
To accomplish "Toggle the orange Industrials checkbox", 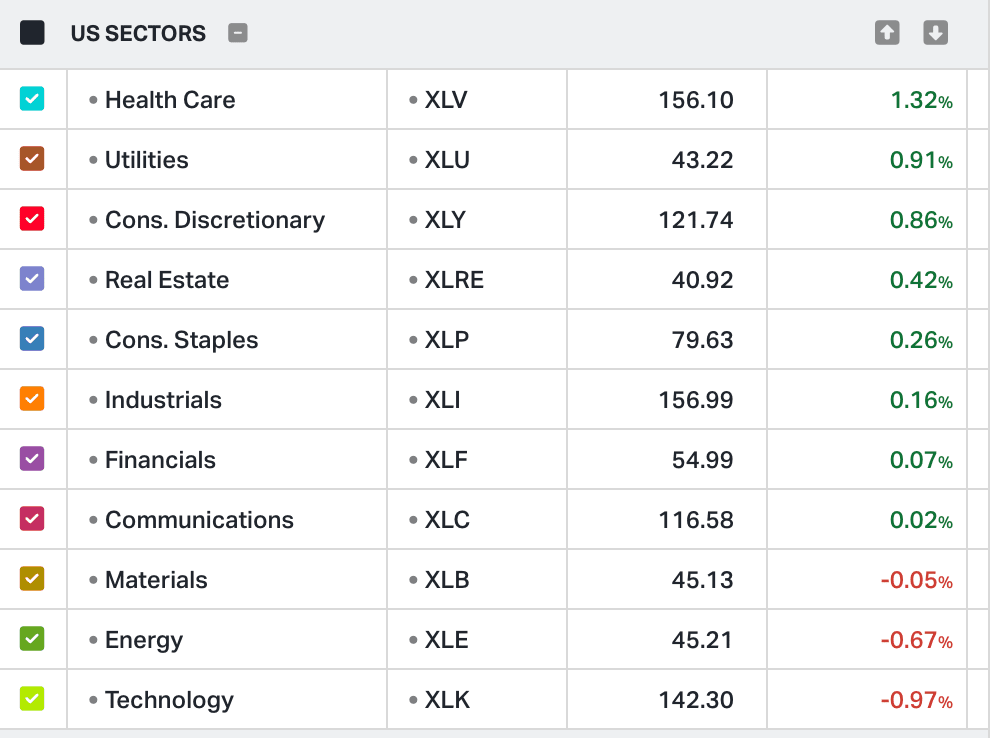I will point(32,399).
